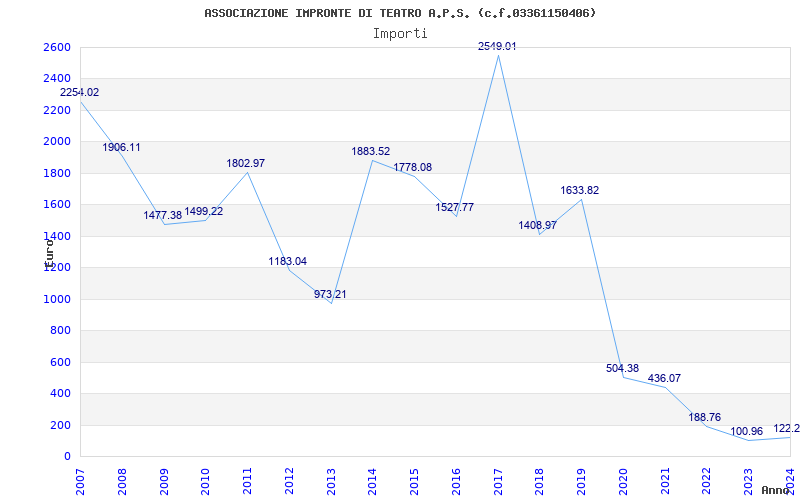Screen dimensions: 800x500
Task: Click the 504.38 value label
Action: click(x=622, y=368)
